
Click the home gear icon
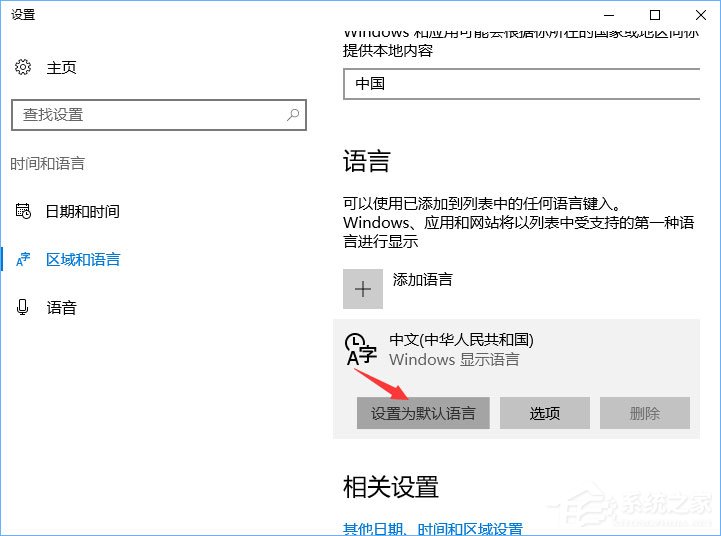click(x=23, y=67)
